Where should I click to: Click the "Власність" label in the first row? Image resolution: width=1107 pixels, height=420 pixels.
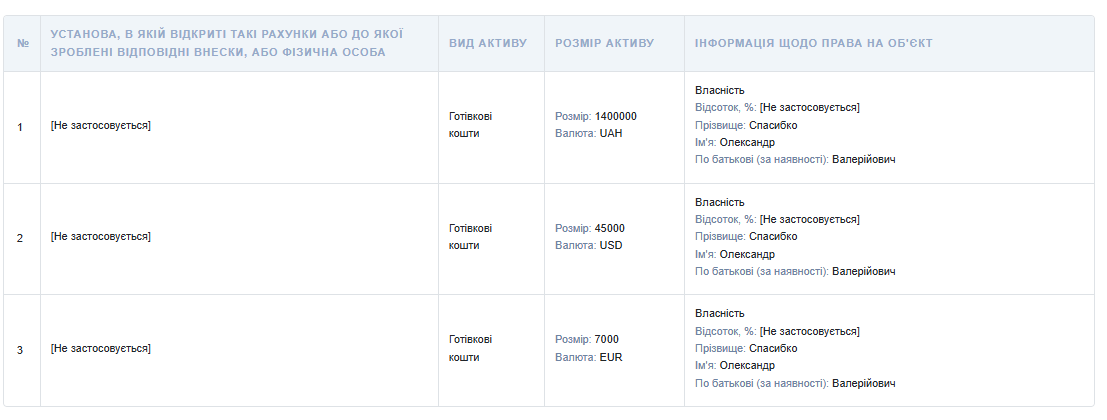pyautogui.click(x=719, y=90)
